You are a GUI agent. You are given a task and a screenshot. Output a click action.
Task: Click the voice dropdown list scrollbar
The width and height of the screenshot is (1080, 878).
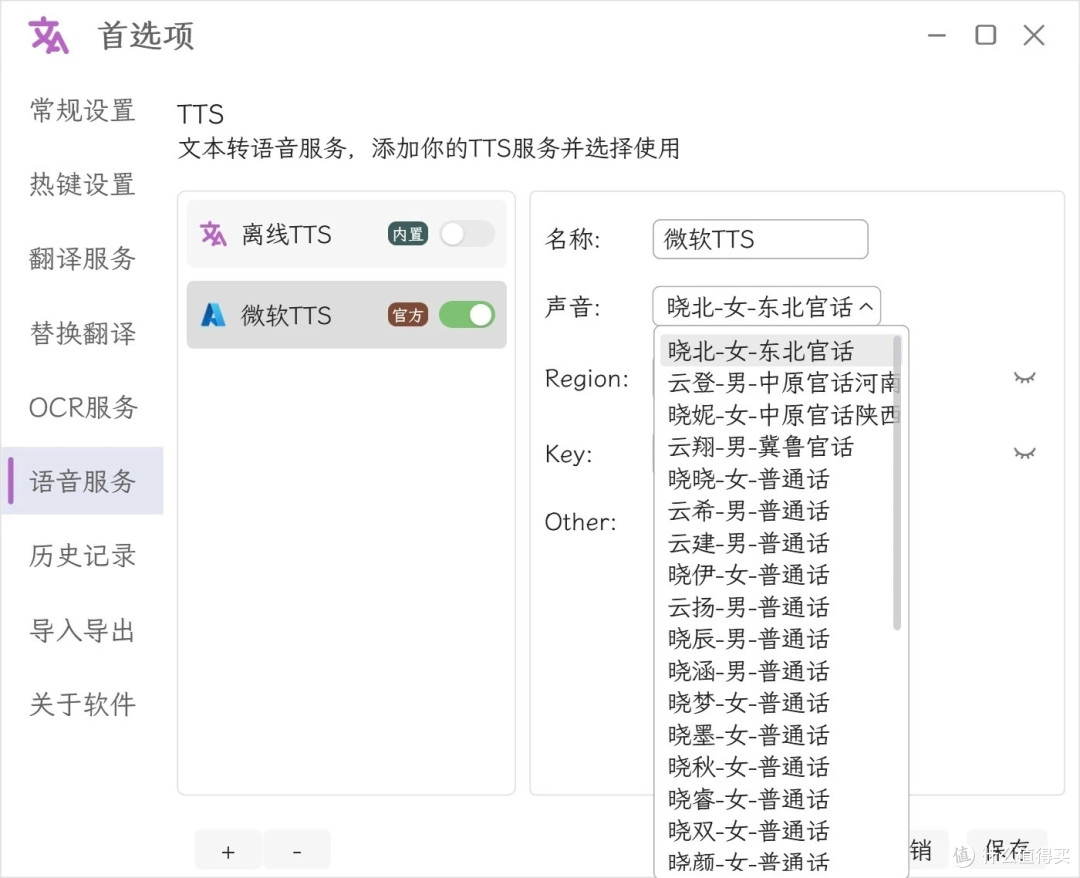coord(896,482)
